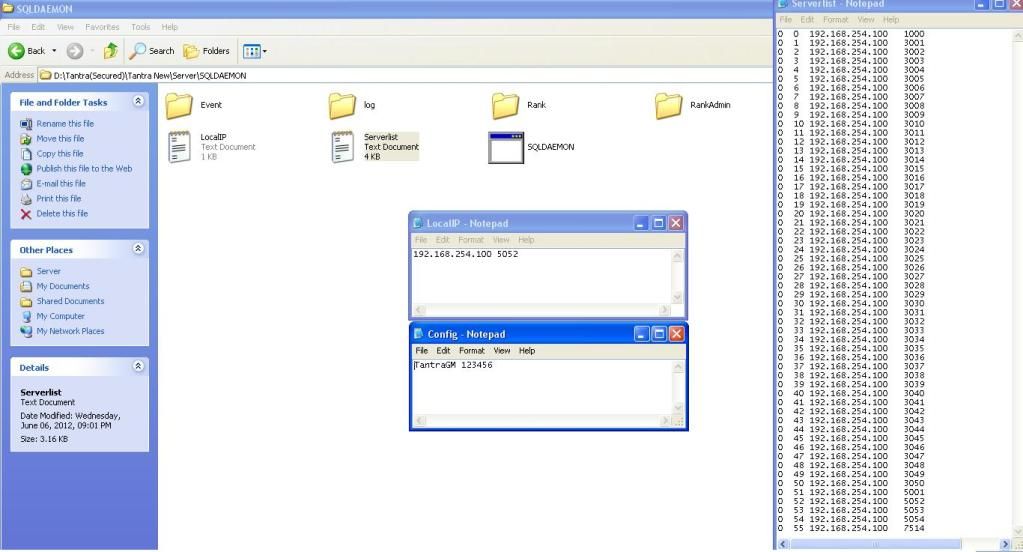Screen dimensions: 1023x552
Task: Click the Up folder toolbar icon
Action: 110,51
